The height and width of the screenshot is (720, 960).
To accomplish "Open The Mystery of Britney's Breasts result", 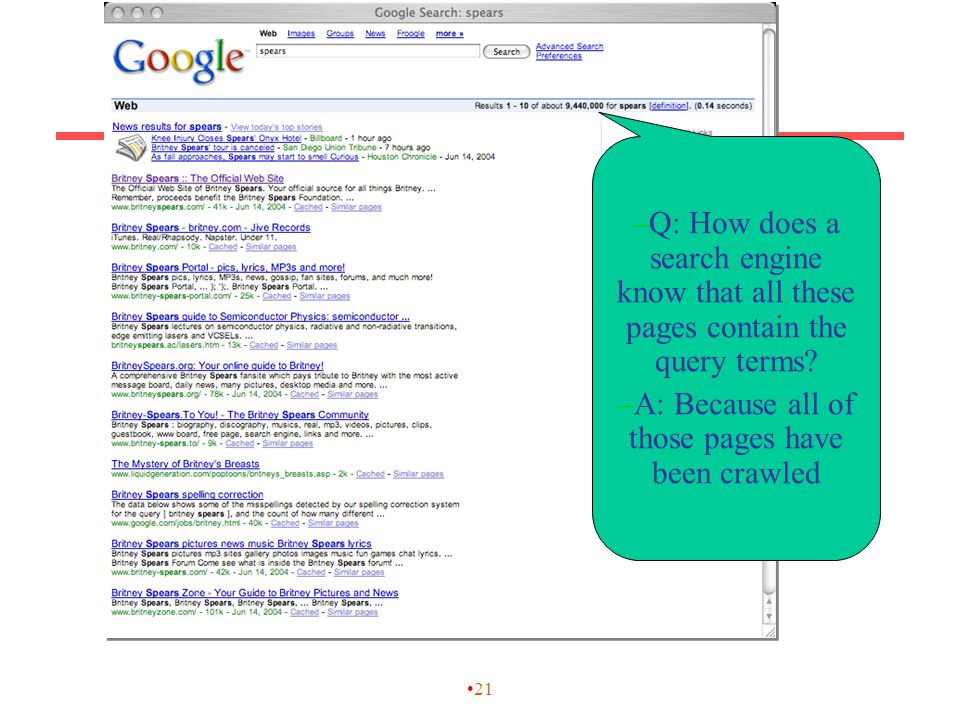I will [x=186, y=464].
